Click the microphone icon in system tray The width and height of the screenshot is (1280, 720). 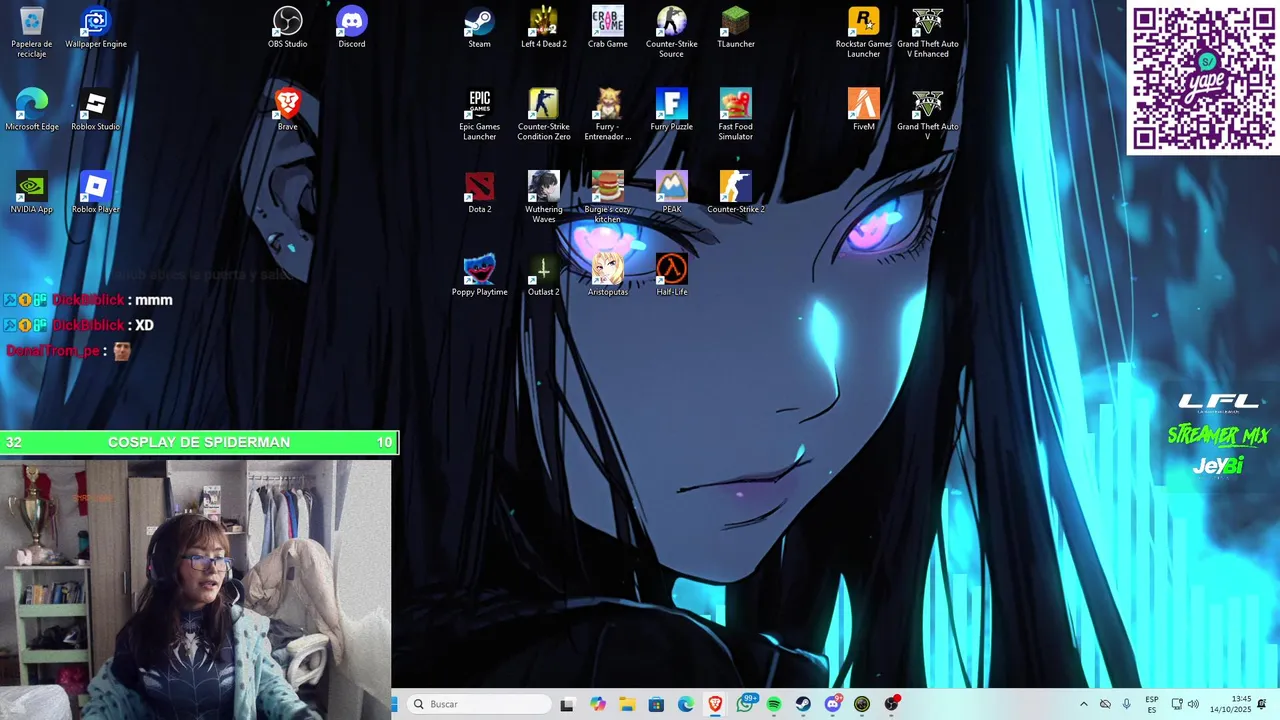click(x=1127, y=704)
